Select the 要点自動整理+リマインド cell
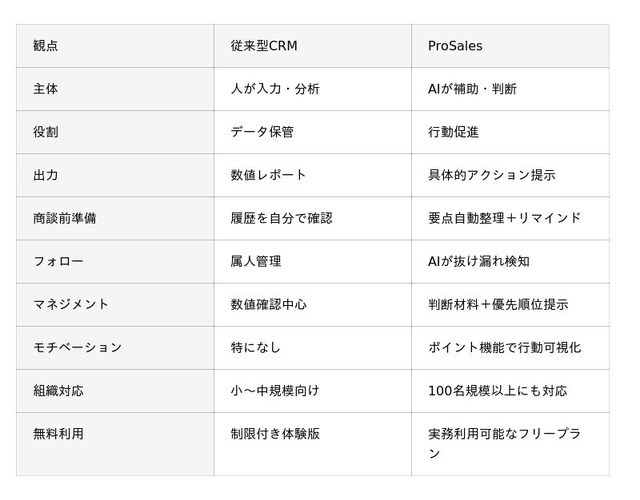The width and height of the screenshot is (640, 500). [504, 218]
